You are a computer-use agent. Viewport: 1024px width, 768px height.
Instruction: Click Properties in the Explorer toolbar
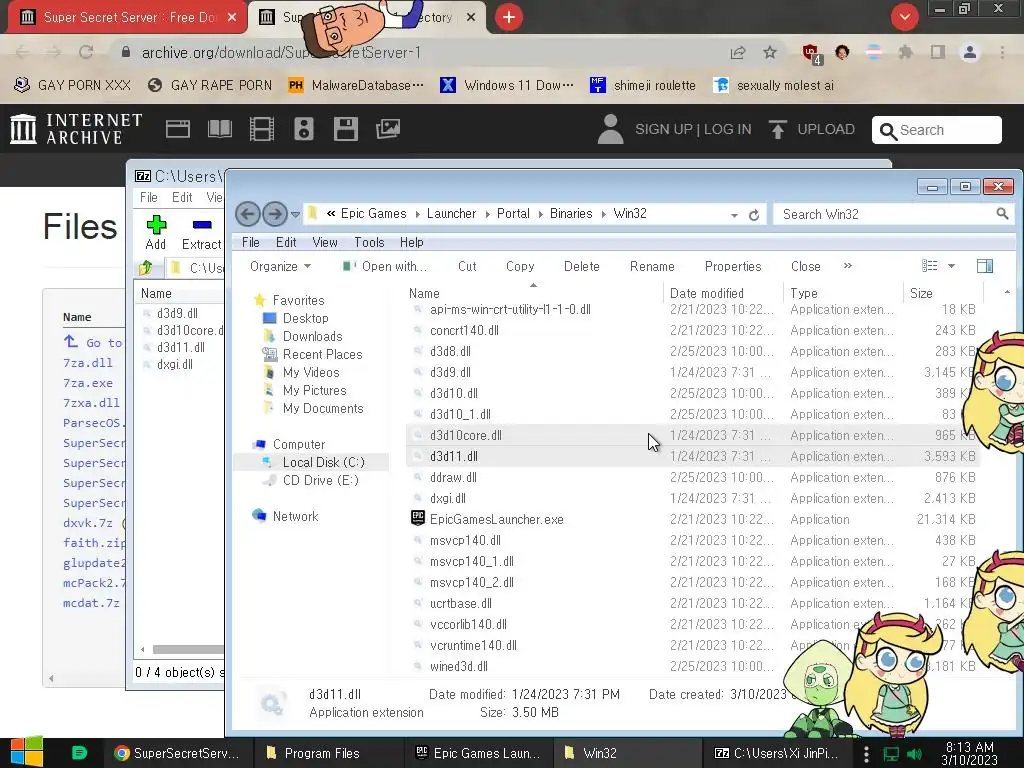pos(733,266)
